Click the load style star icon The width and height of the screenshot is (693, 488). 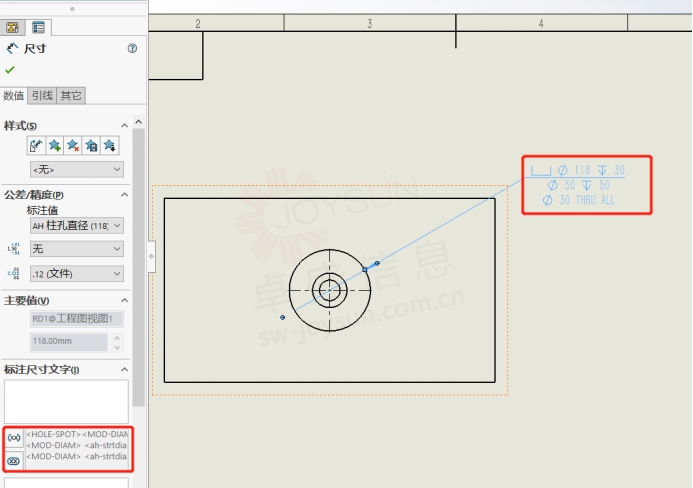(109, 146)
